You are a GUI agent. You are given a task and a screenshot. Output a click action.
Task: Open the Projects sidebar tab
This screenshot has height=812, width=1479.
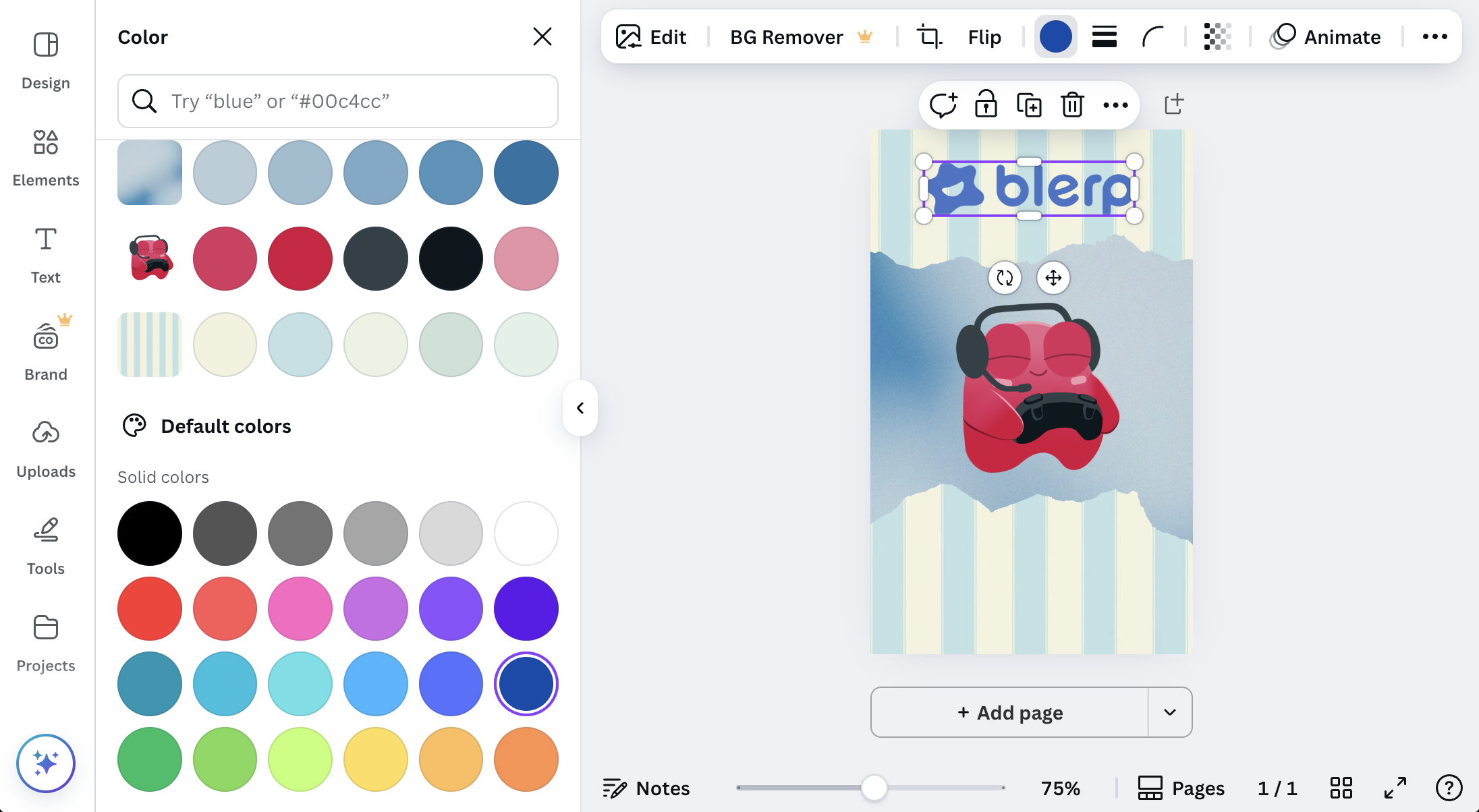[x=46, y=643]
